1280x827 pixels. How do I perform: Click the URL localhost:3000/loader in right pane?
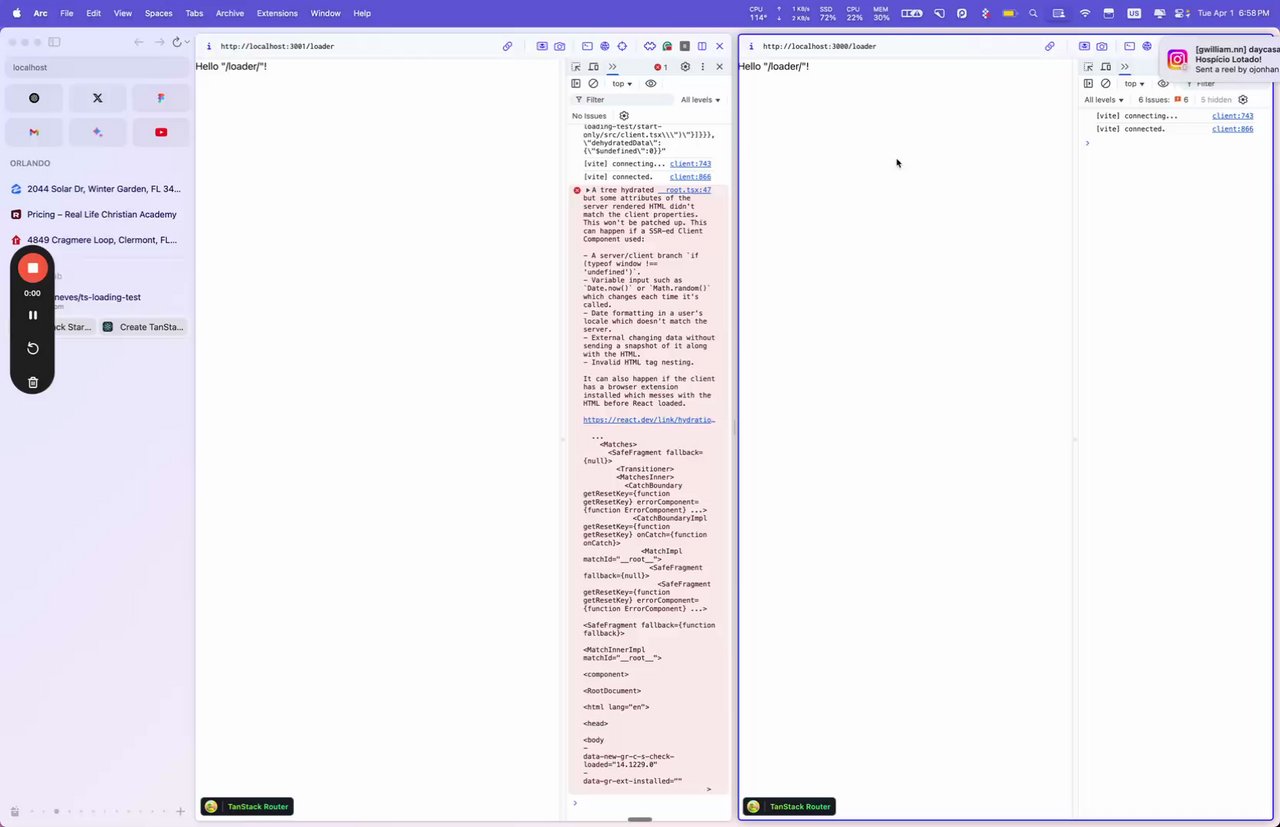pyautogui.click(x=819, y=46)
